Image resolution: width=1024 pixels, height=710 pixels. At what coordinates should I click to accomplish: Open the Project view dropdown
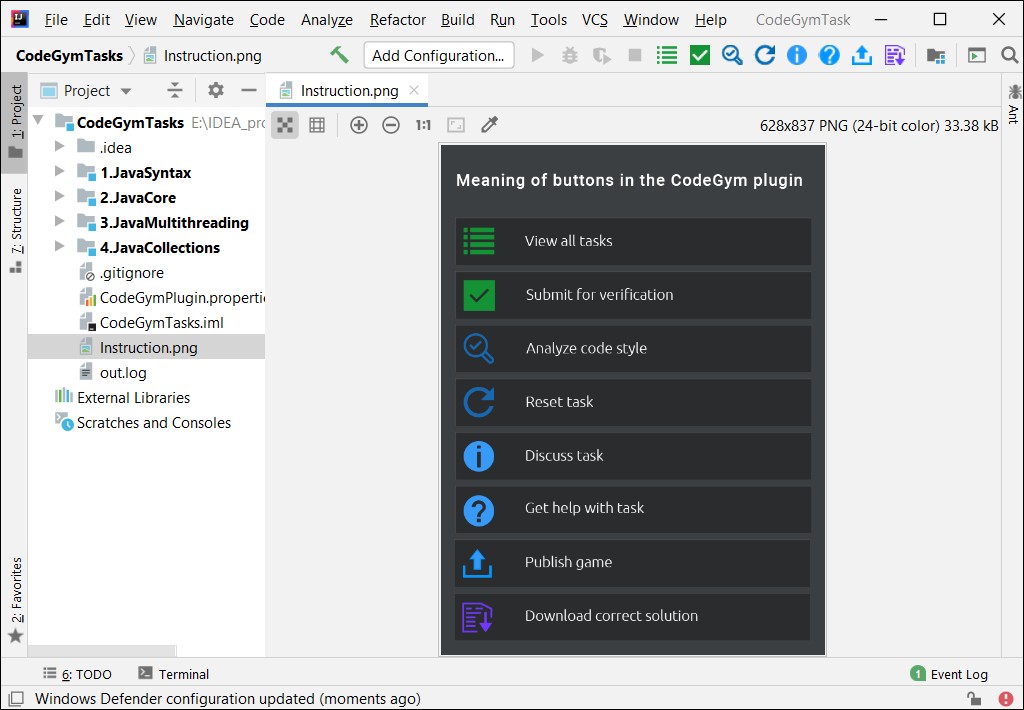[x=86, y=90]
